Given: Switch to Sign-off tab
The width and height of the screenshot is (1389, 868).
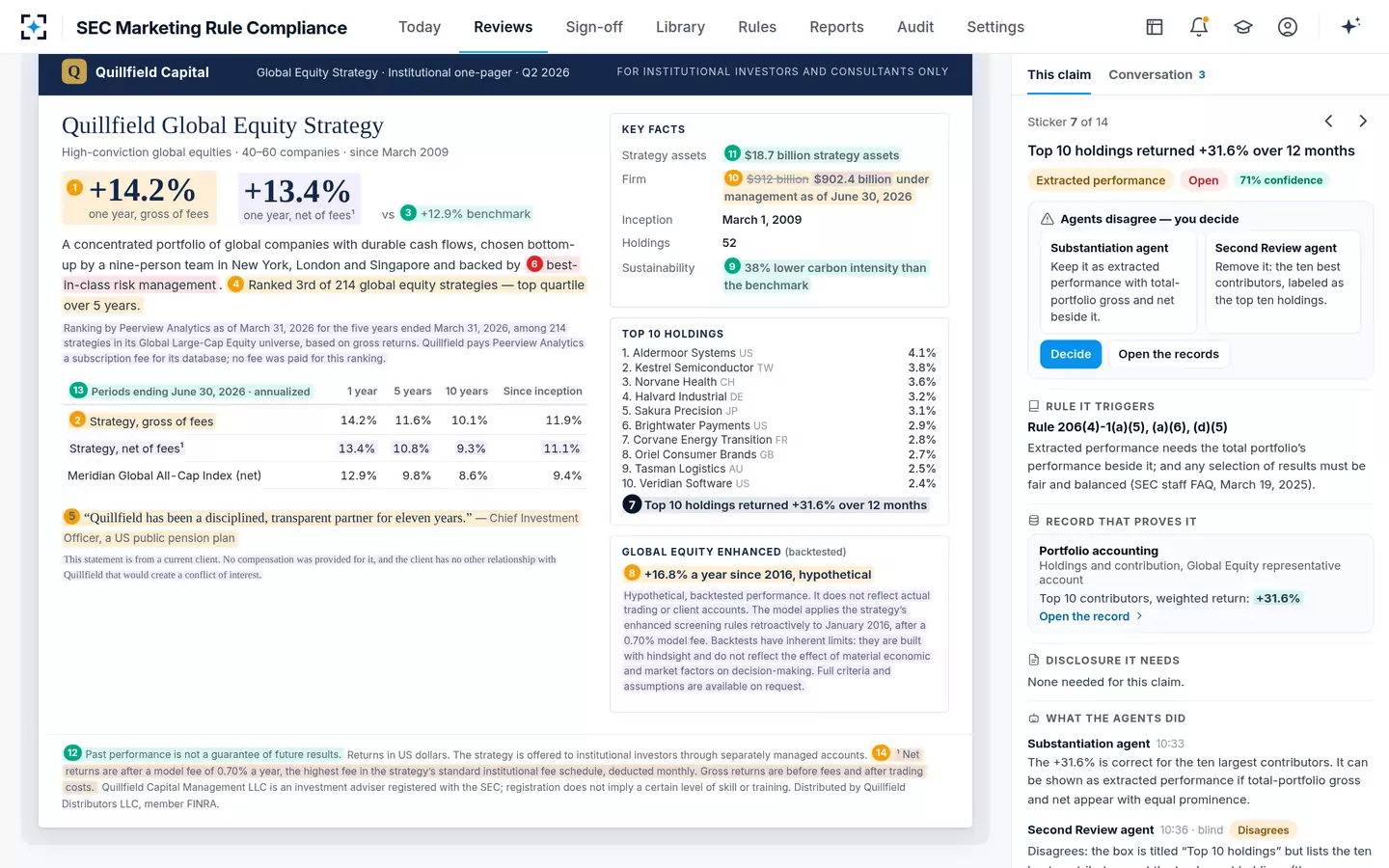Looking at the screenshot, I should coord(594,27).
